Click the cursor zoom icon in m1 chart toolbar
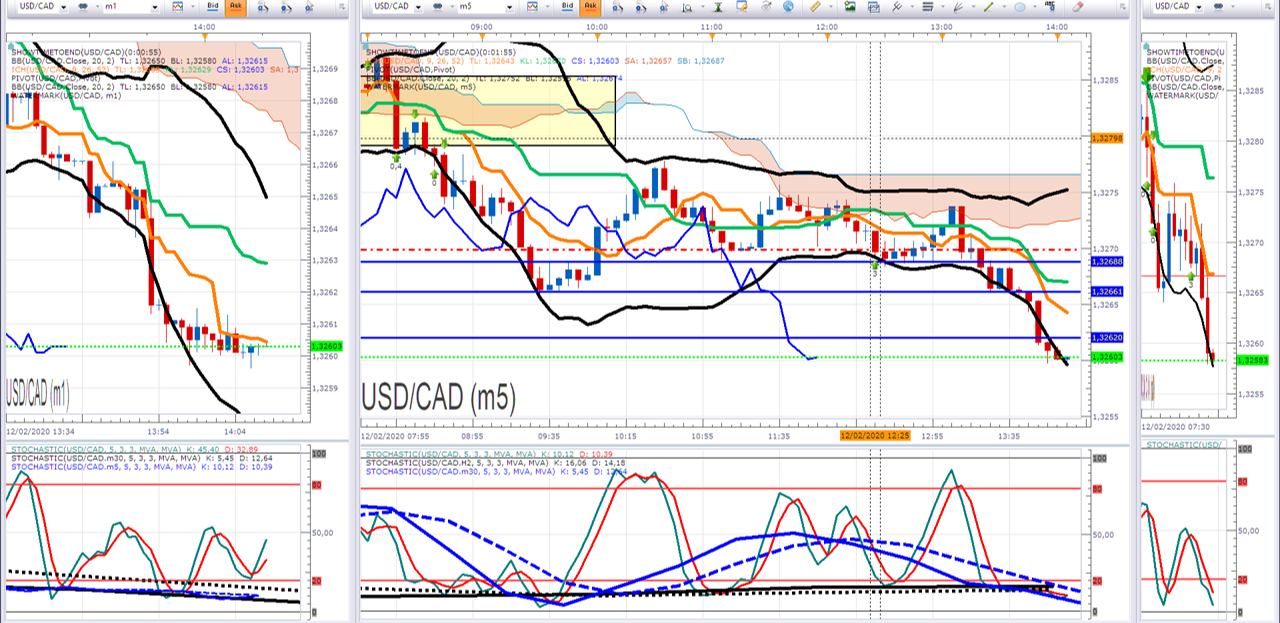Screen dimensions: 1280x623 [309, 7]
